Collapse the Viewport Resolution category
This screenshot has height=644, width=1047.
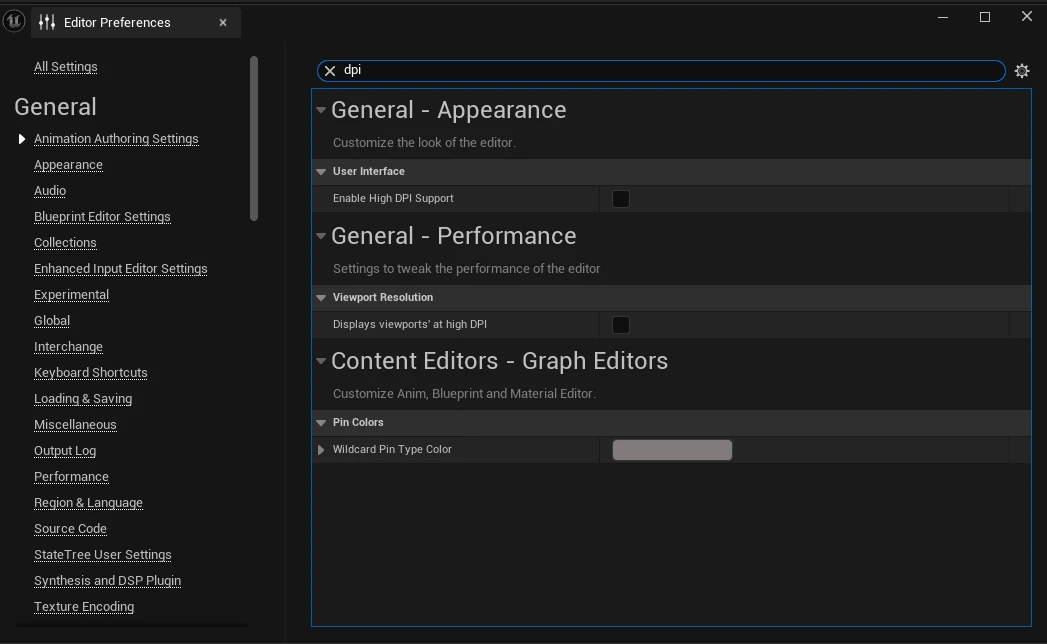pos(321,297)
